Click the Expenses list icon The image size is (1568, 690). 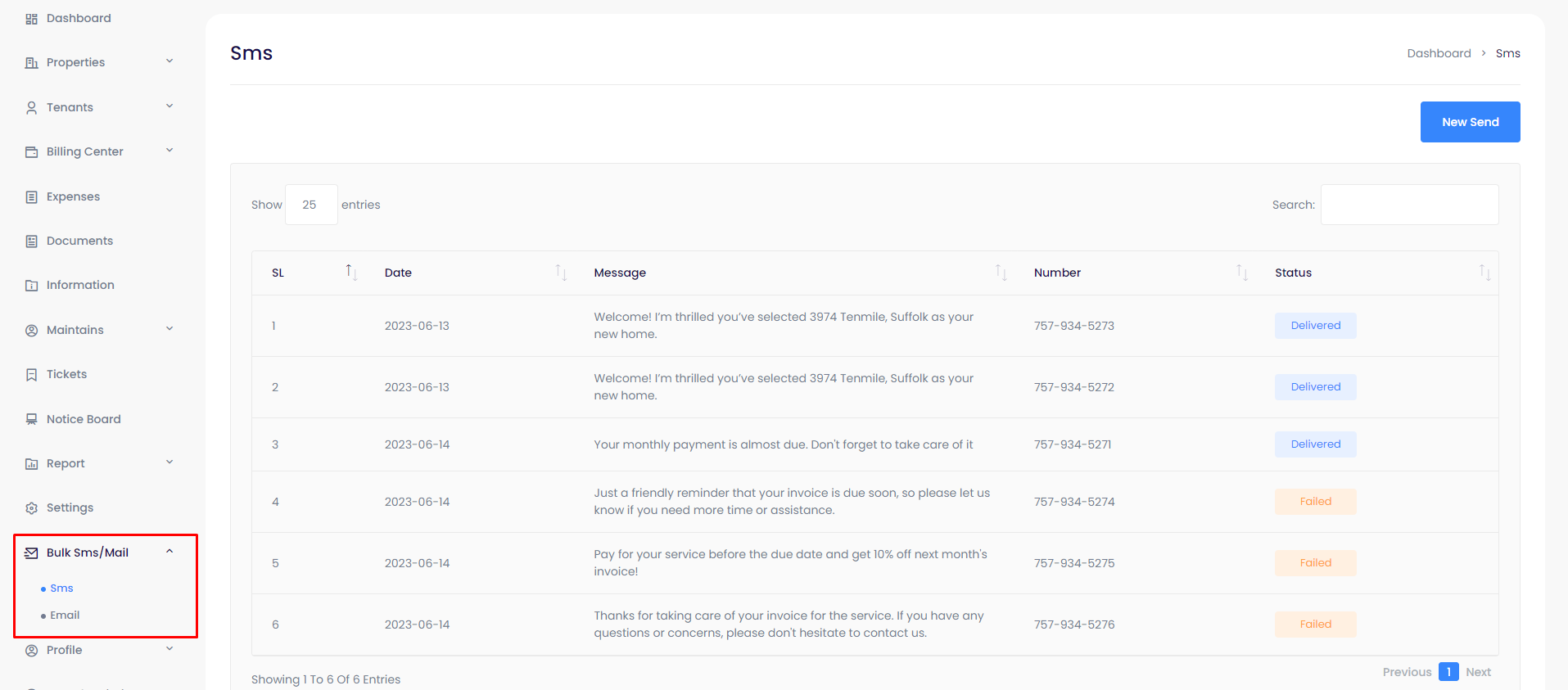point(31,197)
